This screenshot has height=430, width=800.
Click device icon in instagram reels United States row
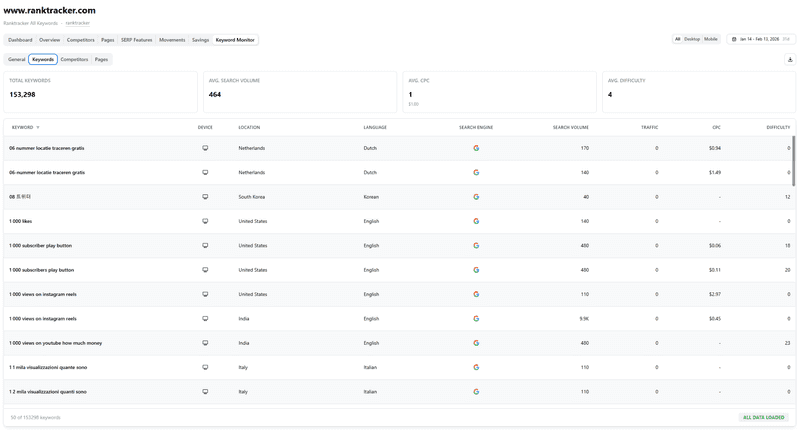coord(205,294)
